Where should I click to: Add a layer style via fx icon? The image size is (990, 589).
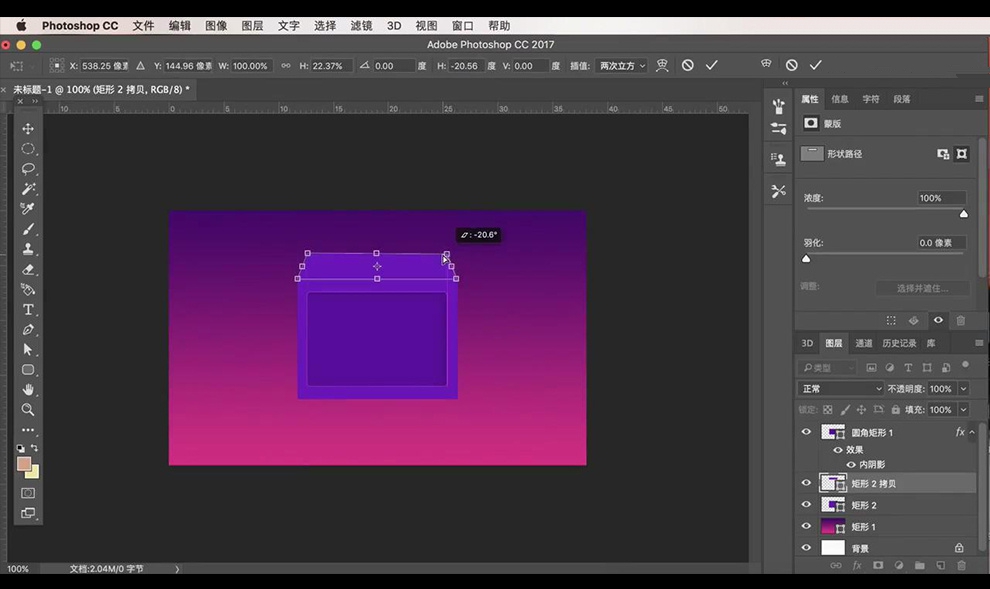click(857, 566)
